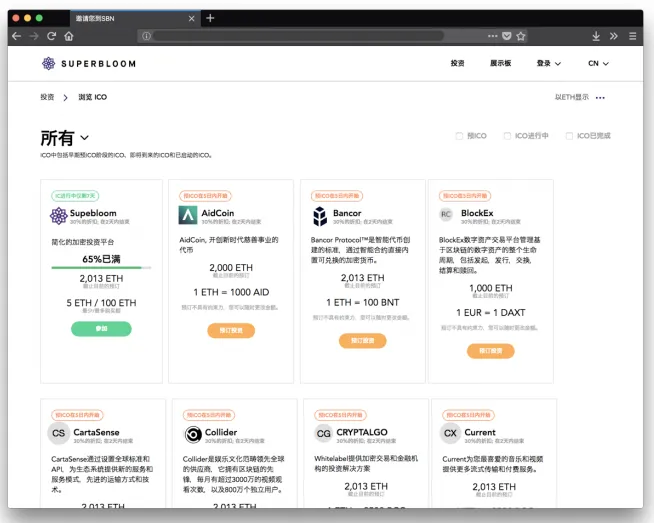Click the CartaSense CS avatar icon
654x523 pixels.
click(x=58, y=433)
